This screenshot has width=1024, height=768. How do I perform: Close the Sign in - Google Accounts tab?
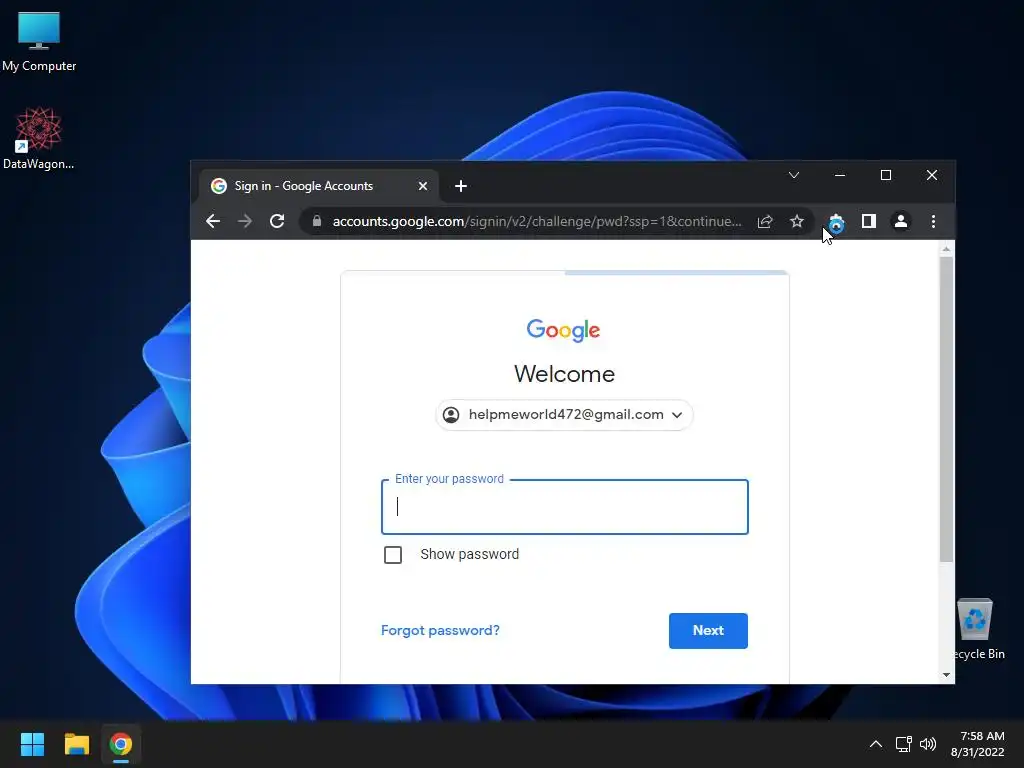point(423,186)
